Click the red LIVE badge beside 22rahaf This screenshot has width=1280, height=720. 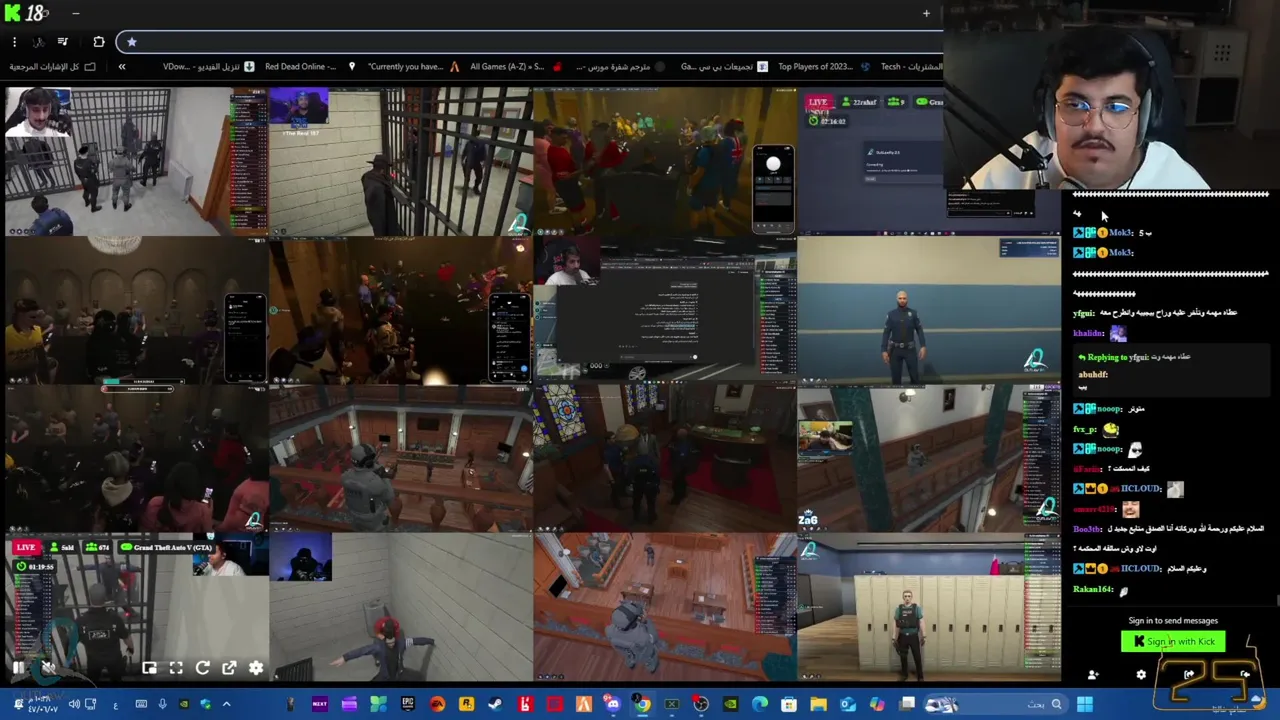pyautogui.click(x=818, y=102)
